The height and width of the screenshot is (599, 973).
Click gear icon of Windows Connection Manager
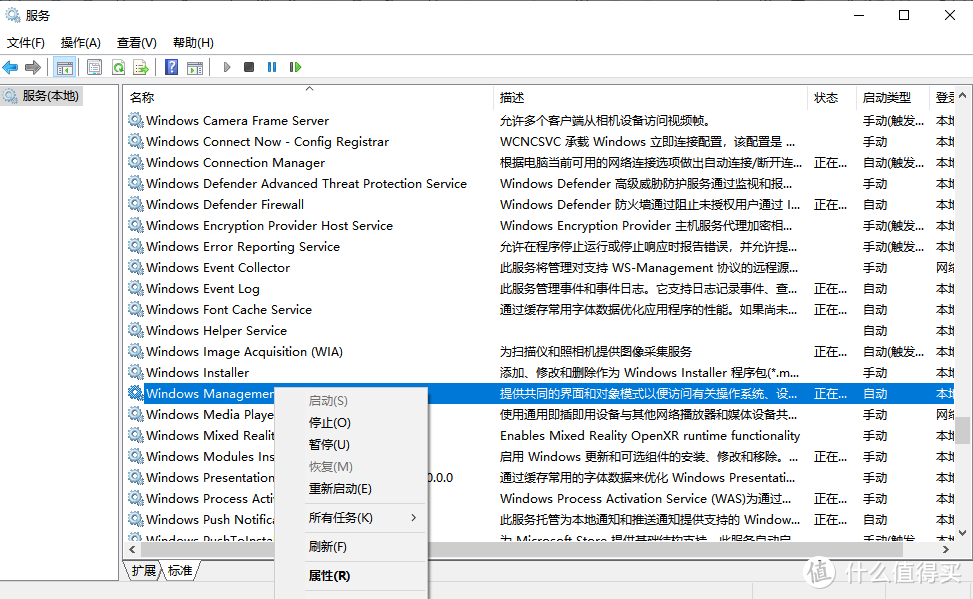tap(136, 162)
